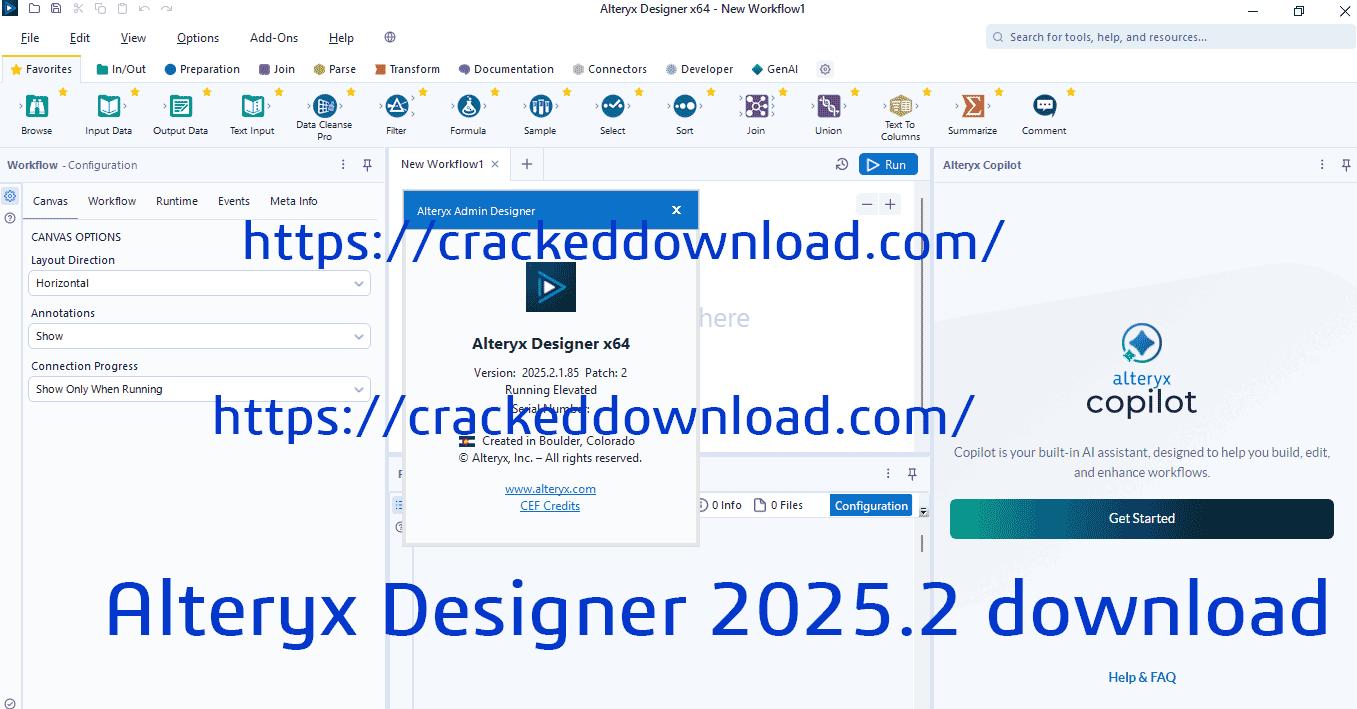Click the Data Cleanse Pro tool
Image resolution: width=1357 pixels, height=709 pixels.
point(324,107)
